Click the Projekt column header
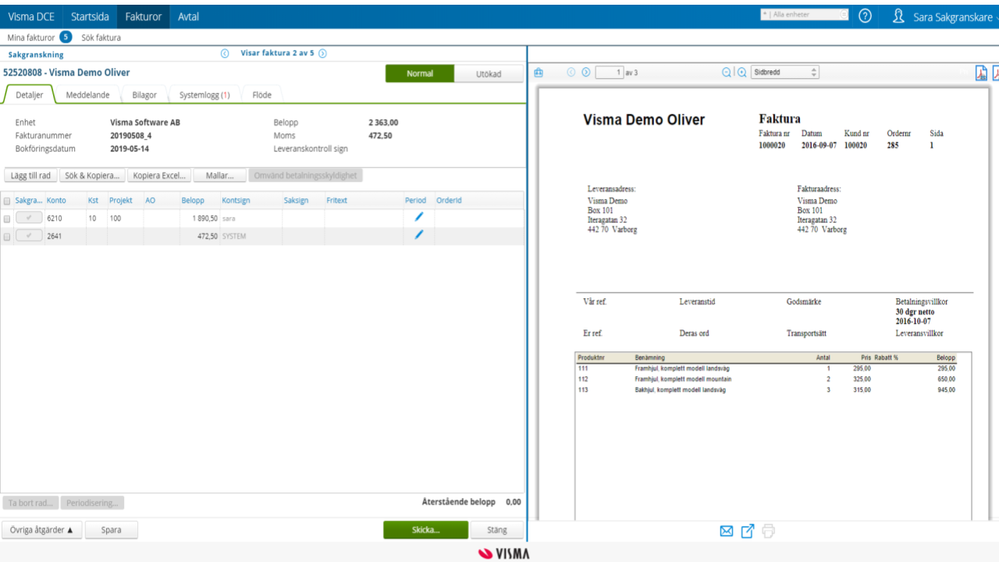 tap(120, 200)
